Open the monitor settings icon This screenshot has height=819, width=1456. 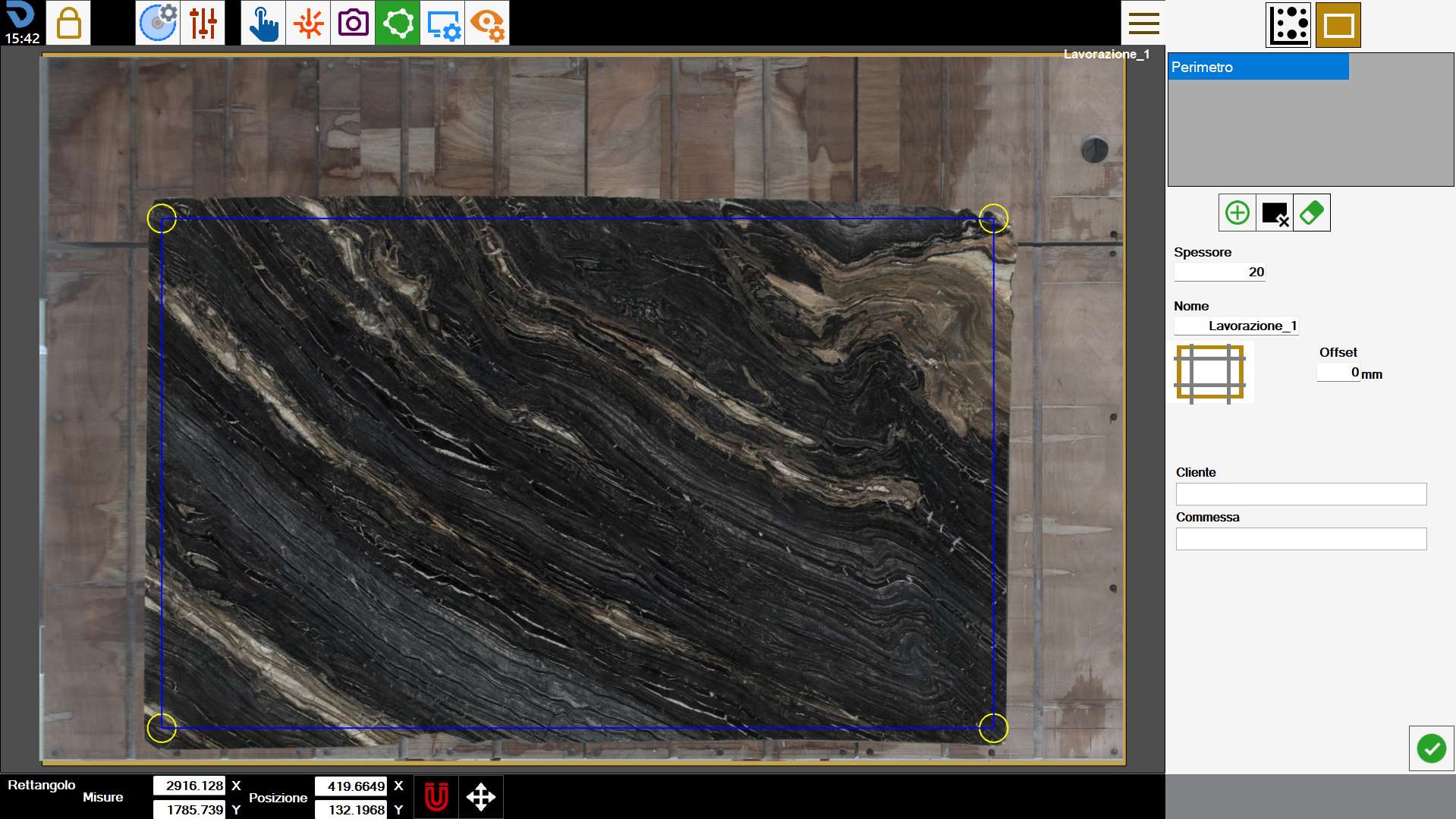pyautogui.click(x=442, y=23)
